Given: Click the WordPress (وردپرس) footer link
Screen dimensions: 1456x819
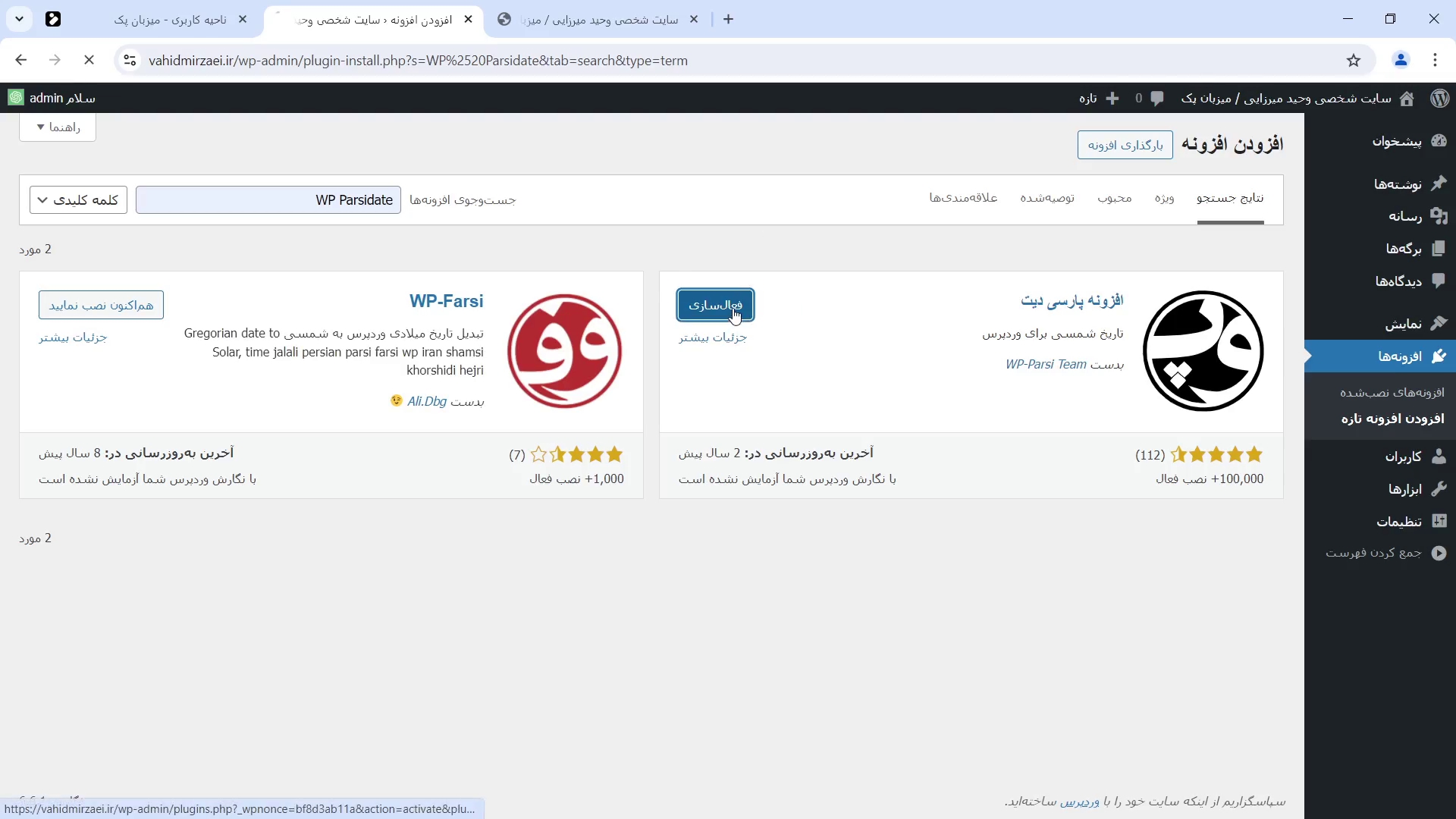Looking at the screenshot, I should 1079,802.
